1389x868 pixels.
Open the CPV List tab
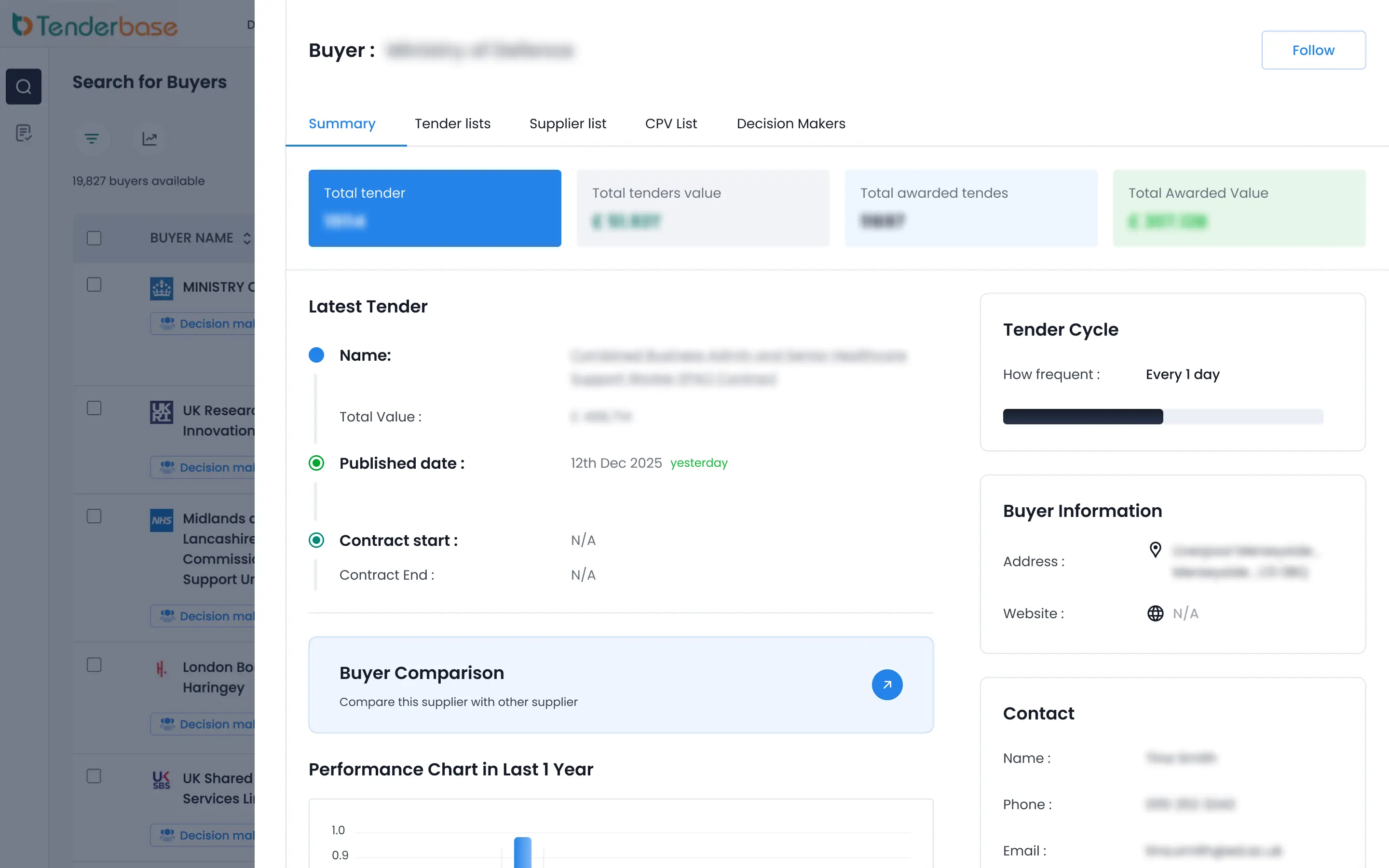(x=670, y=123)
